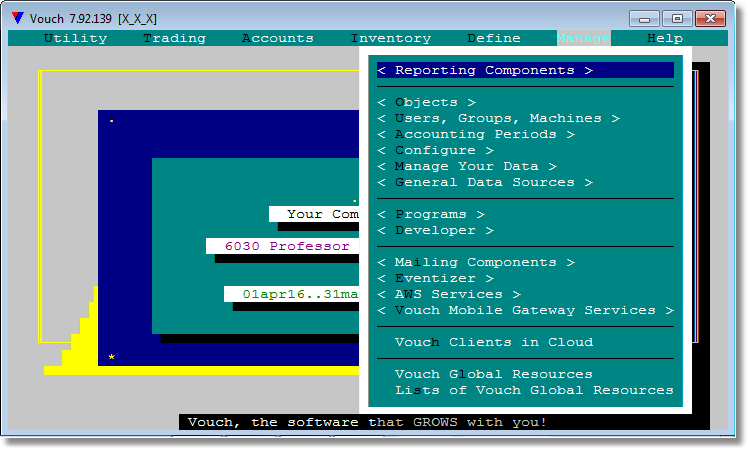Close the Vouch window
Screen dimensions: 748x450
coord(710,19)
